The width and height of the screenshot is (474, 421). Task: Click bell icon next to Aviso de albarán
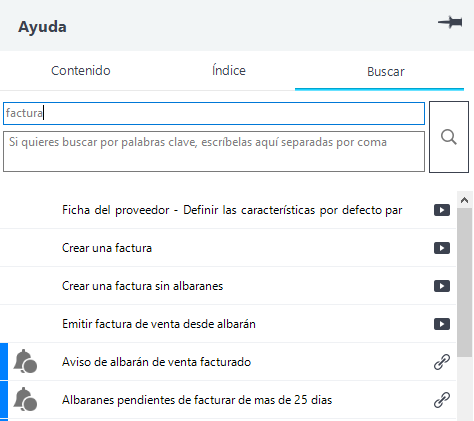pyautogui.click(x=25, y=361)
